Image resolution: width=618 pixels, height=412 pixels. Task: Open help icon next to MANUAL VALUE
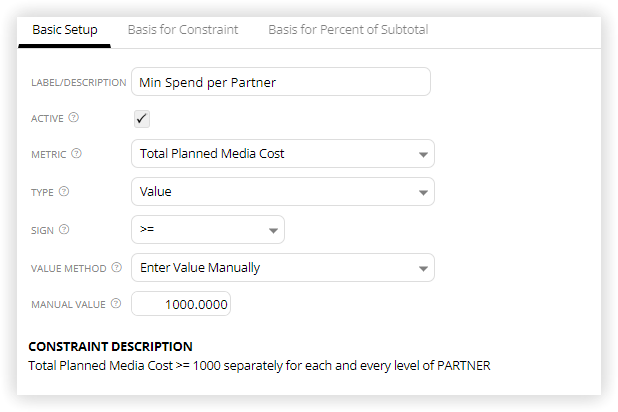point(116,303)
